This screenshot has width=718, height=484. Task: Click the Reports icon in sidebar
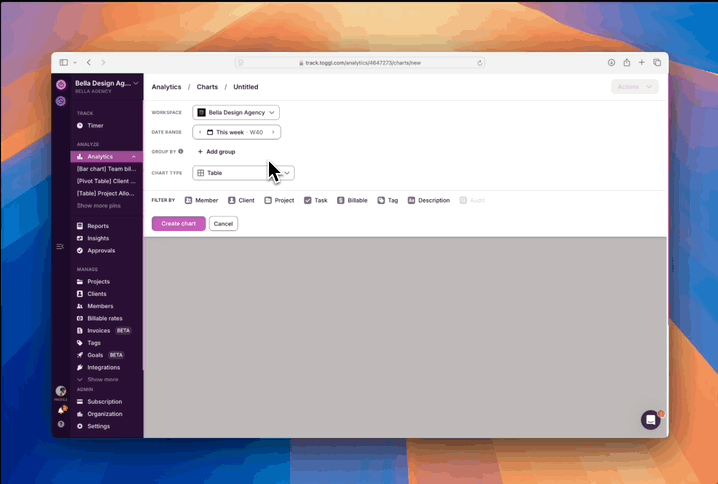click(x=80, y=226)
